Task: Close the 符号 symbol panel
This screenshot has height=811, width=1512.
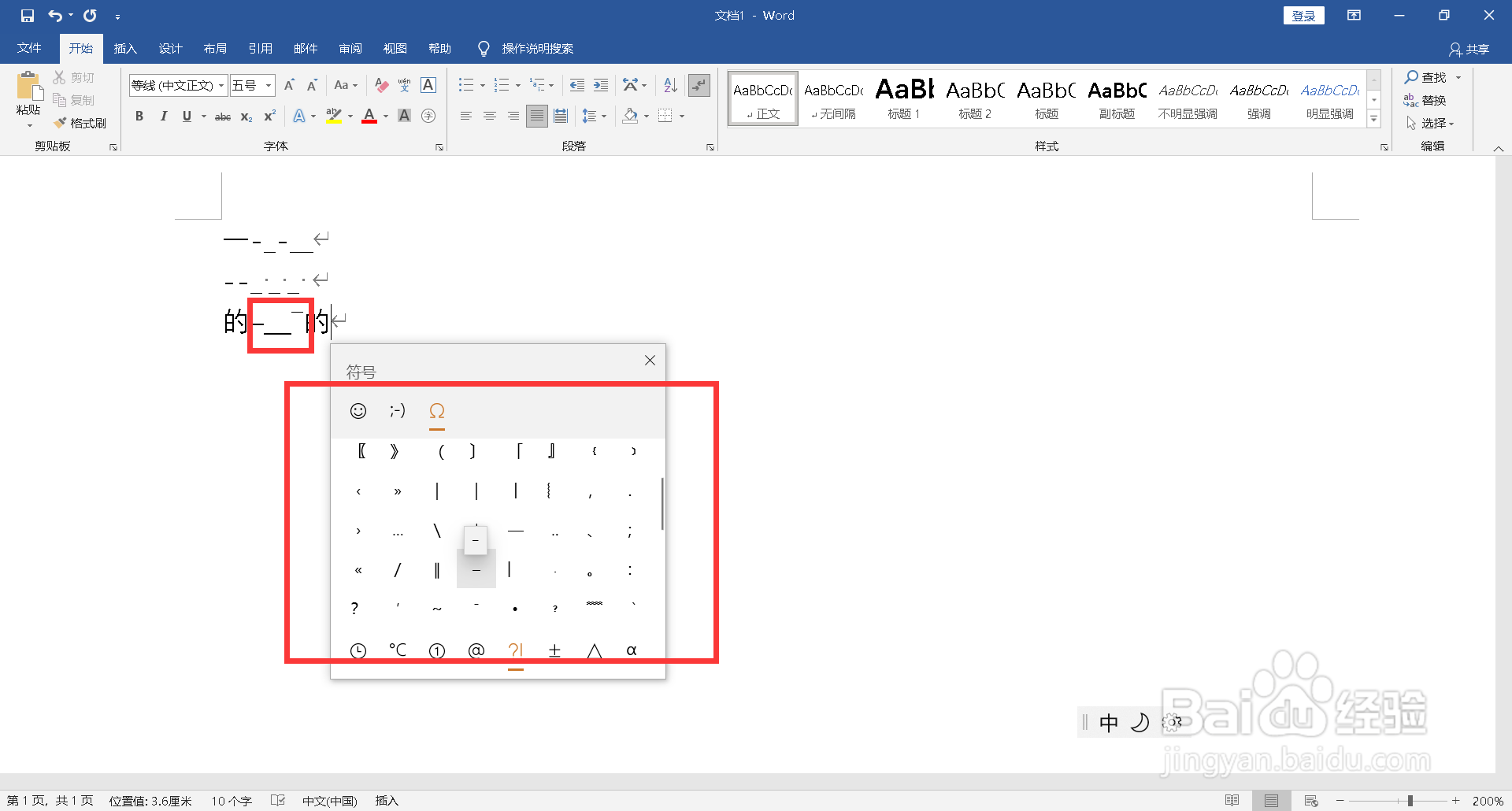Action: click(650, 361)
